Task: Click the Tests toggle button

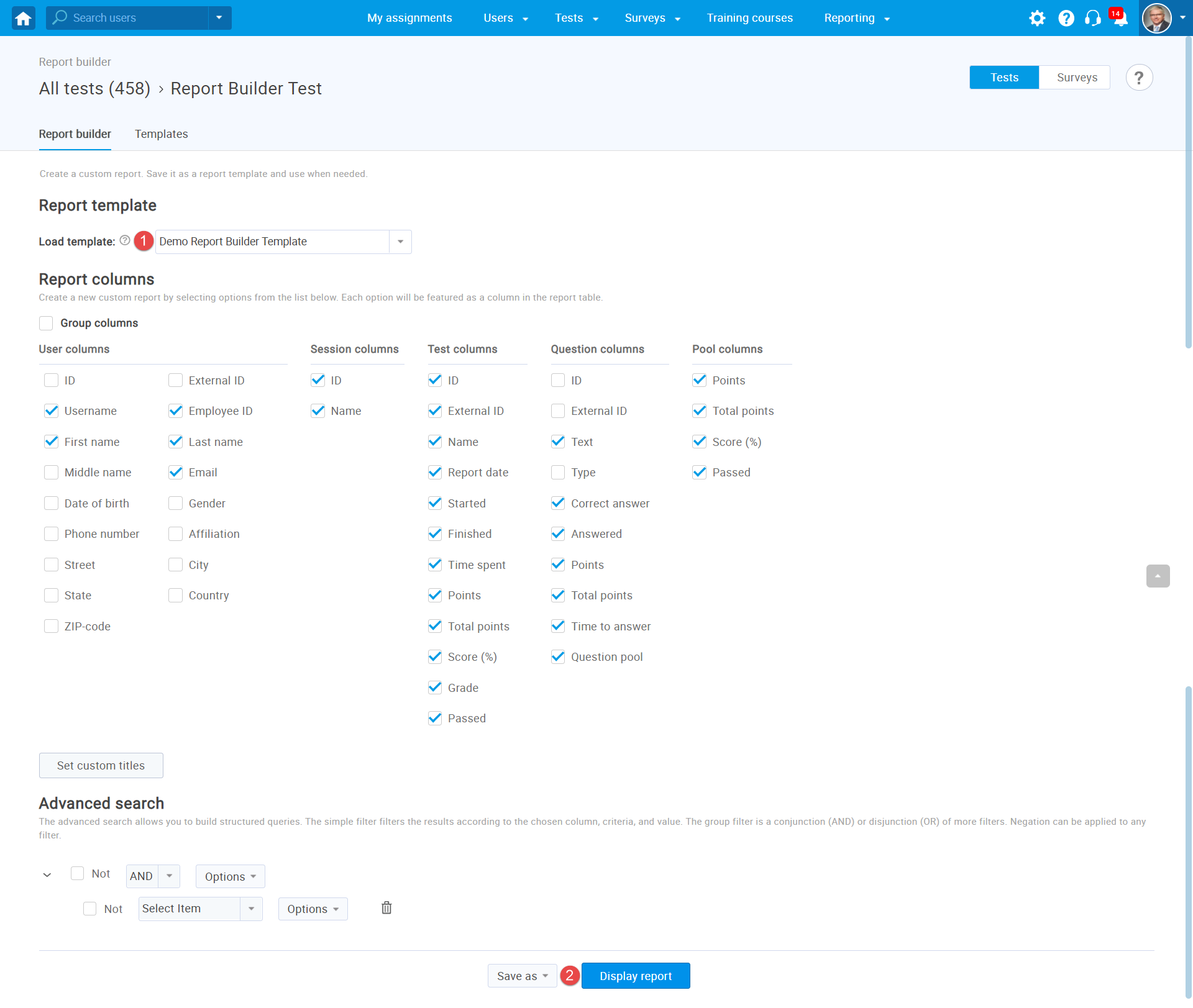Action: [x=1003, y=77]
